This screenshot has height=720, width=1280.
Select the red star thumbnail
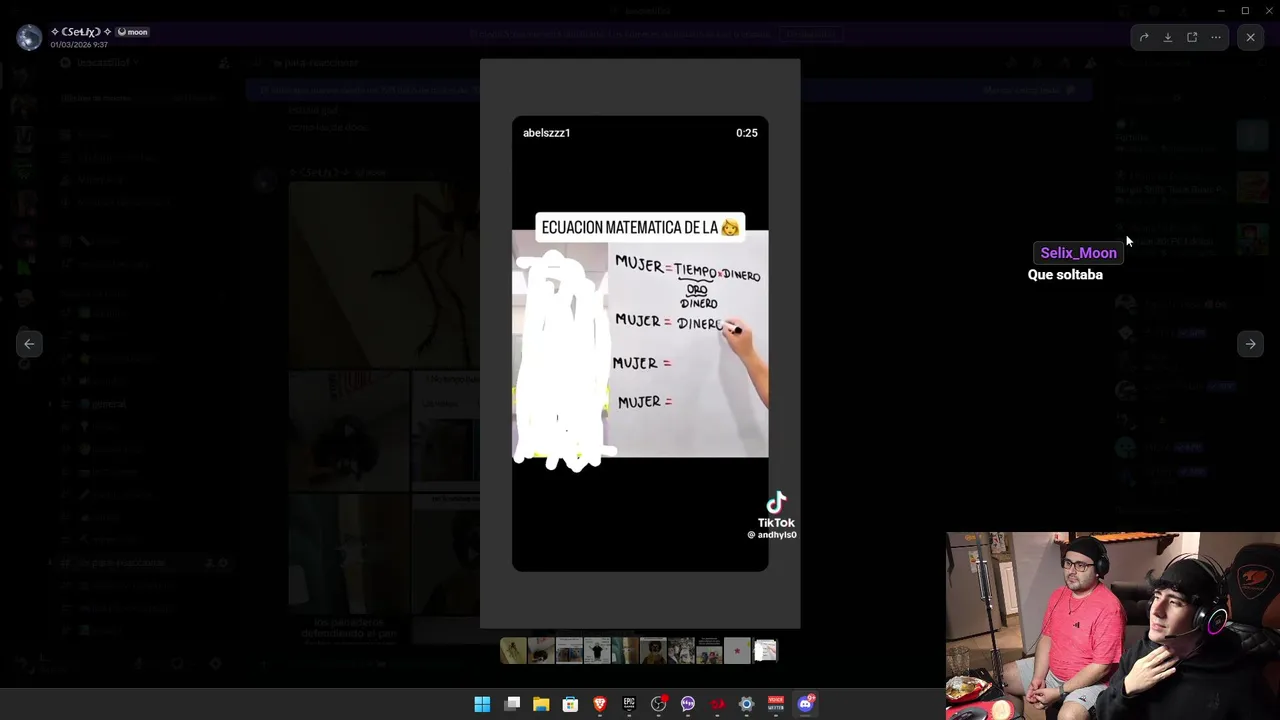[737, 652]
